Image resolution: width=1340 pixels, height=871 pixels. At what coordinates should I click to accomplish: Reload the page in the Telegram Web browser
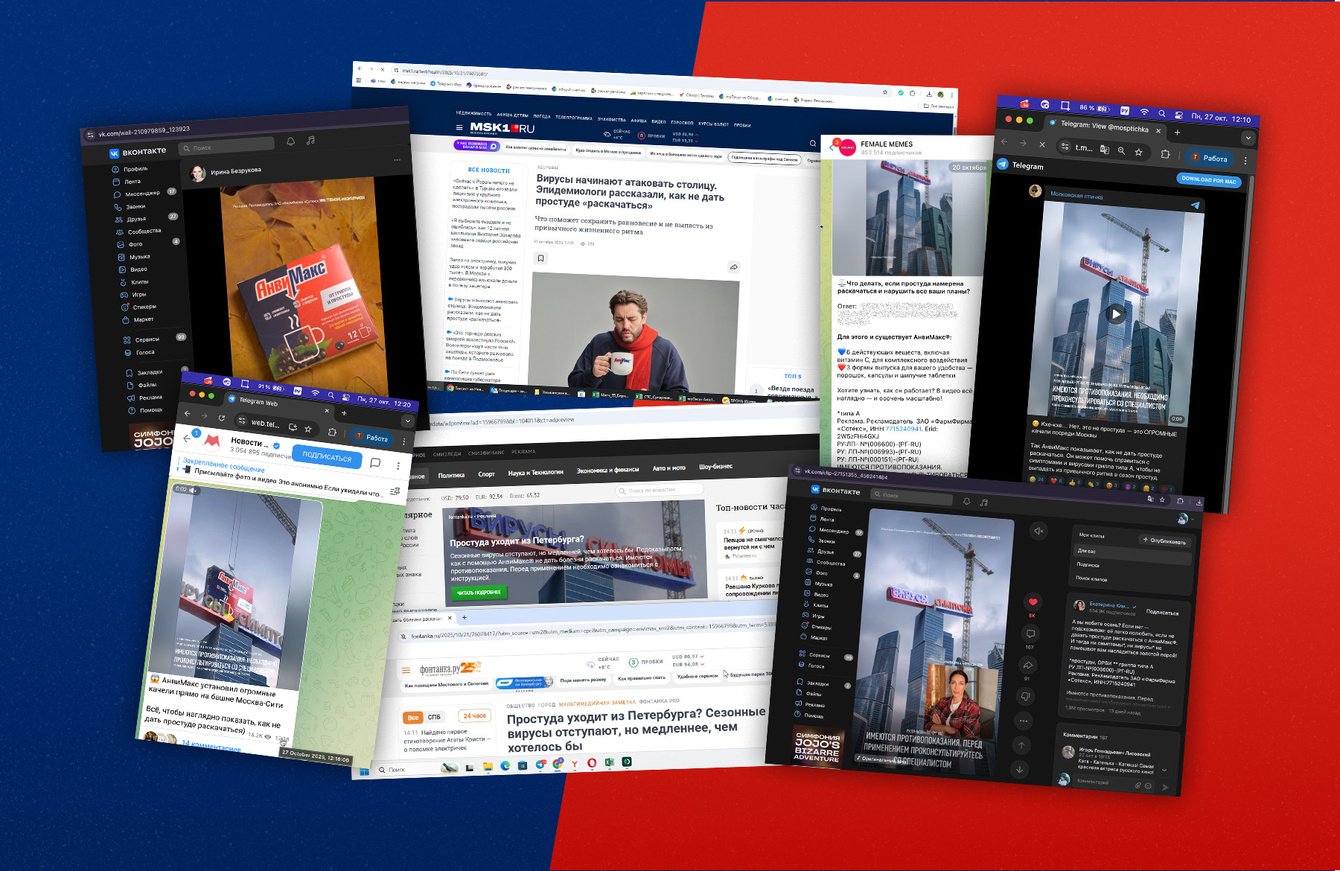222,417
